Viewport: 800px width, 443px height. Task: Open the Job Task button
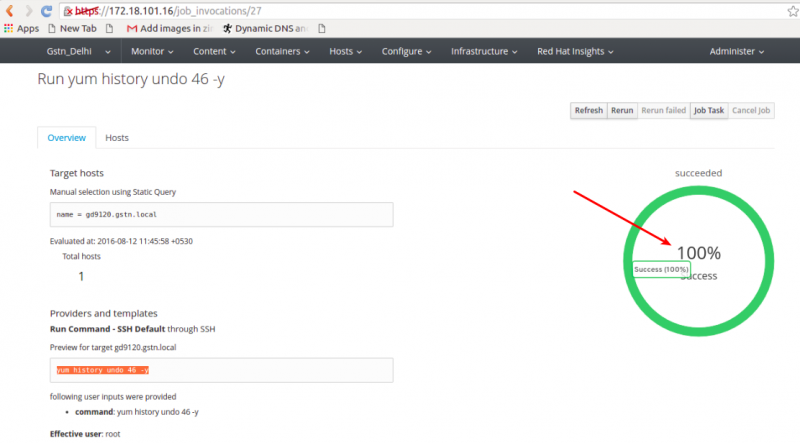(x=709, y=110)
